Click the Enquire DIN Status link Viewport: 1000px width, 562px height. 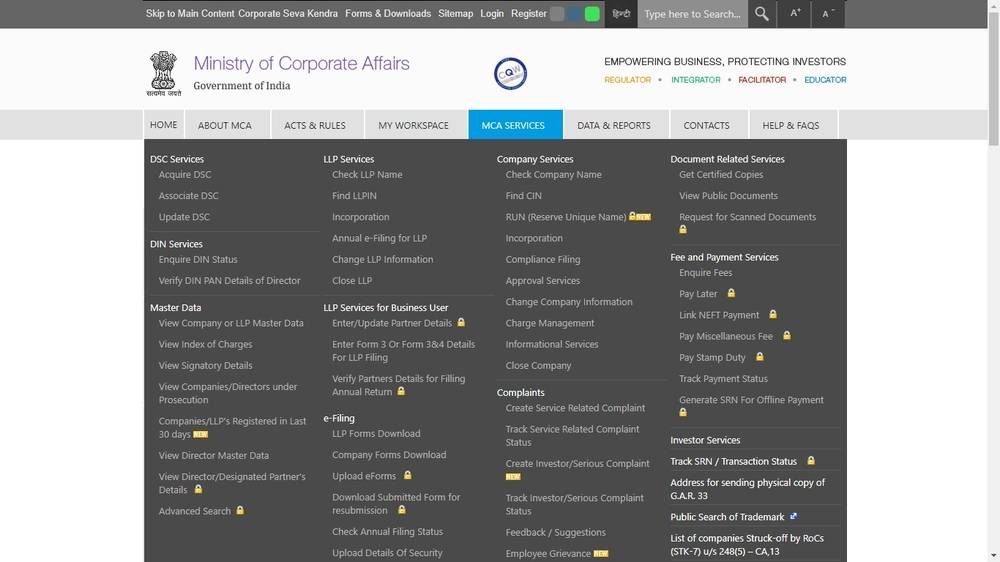198,260
